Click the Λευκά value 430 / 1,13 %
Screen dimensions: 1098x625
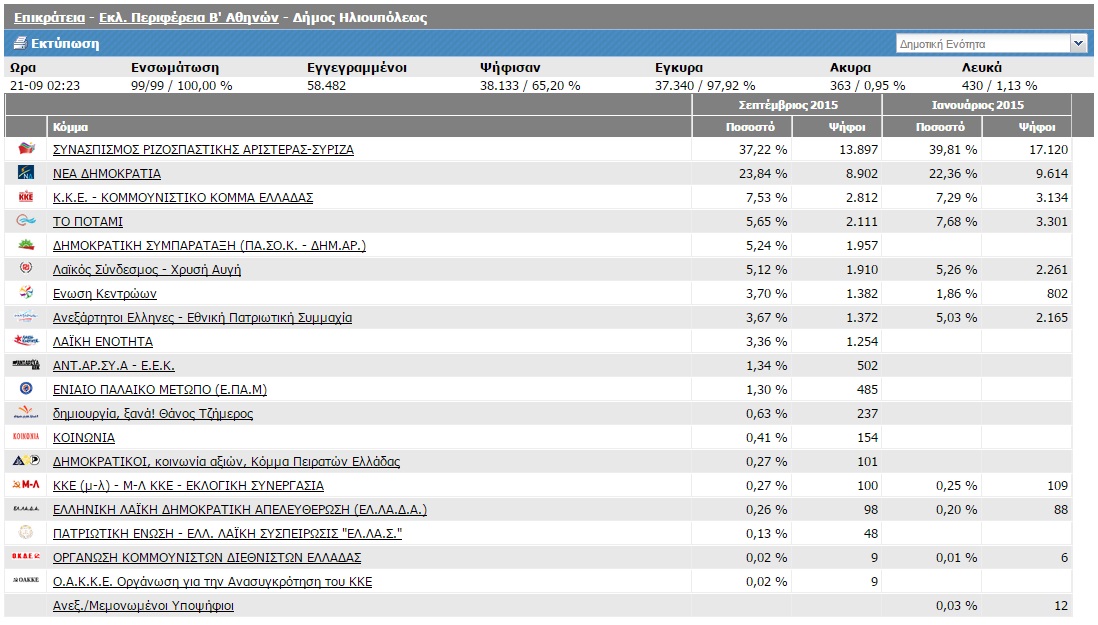point(999,85)
